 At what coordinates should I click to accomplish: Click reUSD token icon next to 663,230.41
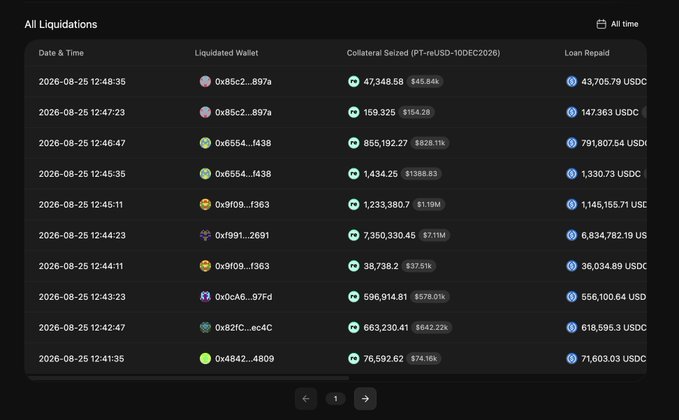point(354,327)
